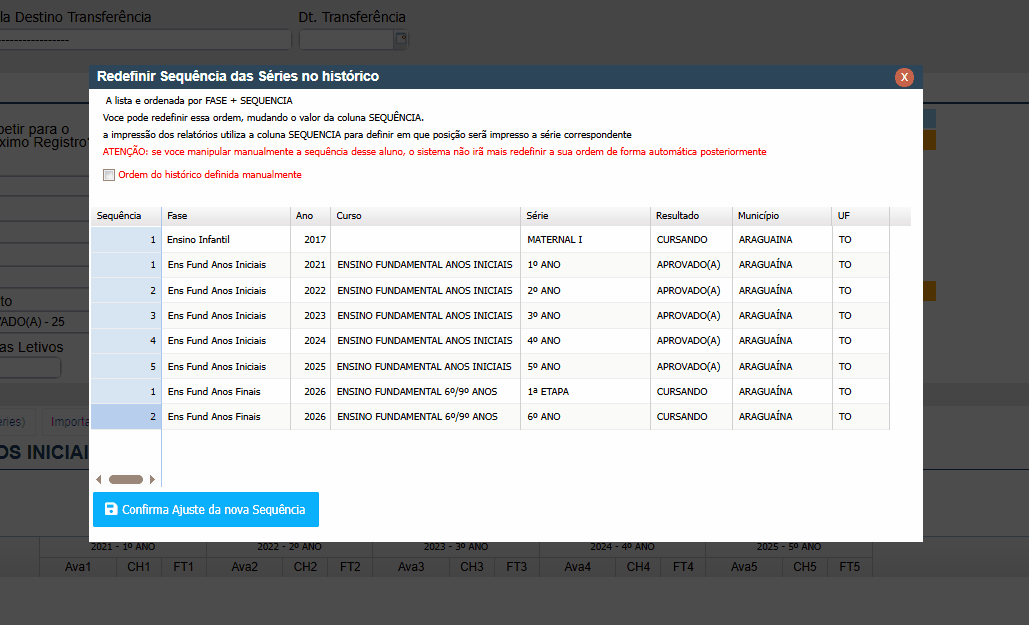
Task: Select sequence cell of the MATERNAL I row
Action: coord(125,240)
